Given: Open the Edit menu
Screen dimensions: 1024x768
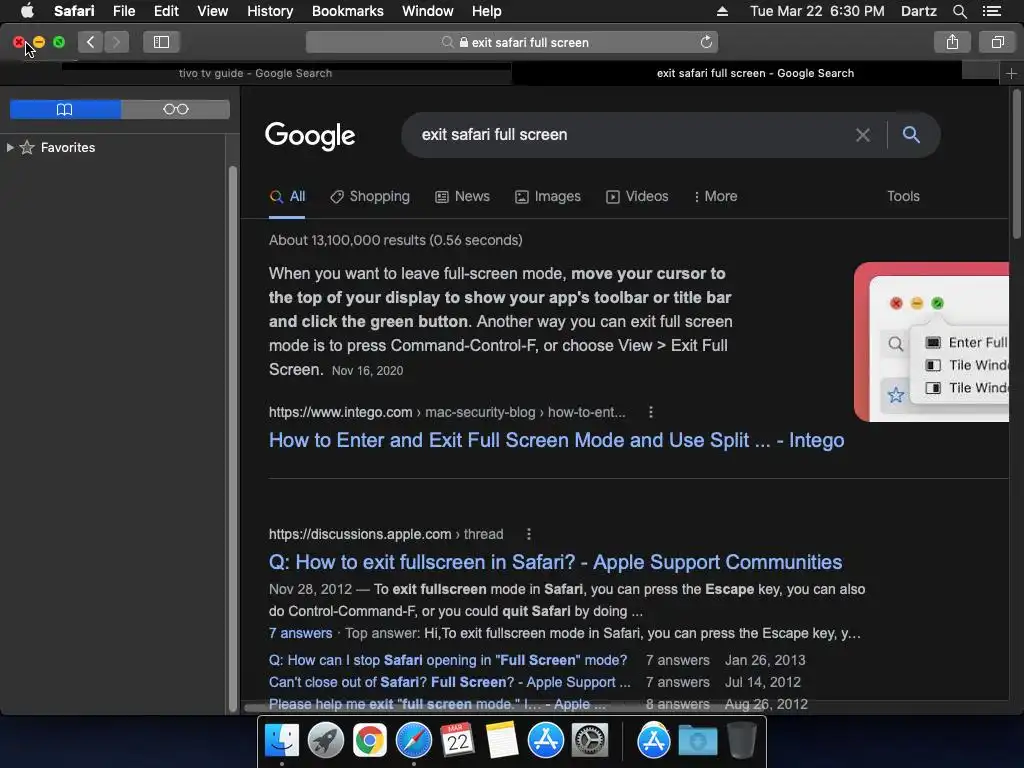Looking at the screenshot, I should [167, 11].
